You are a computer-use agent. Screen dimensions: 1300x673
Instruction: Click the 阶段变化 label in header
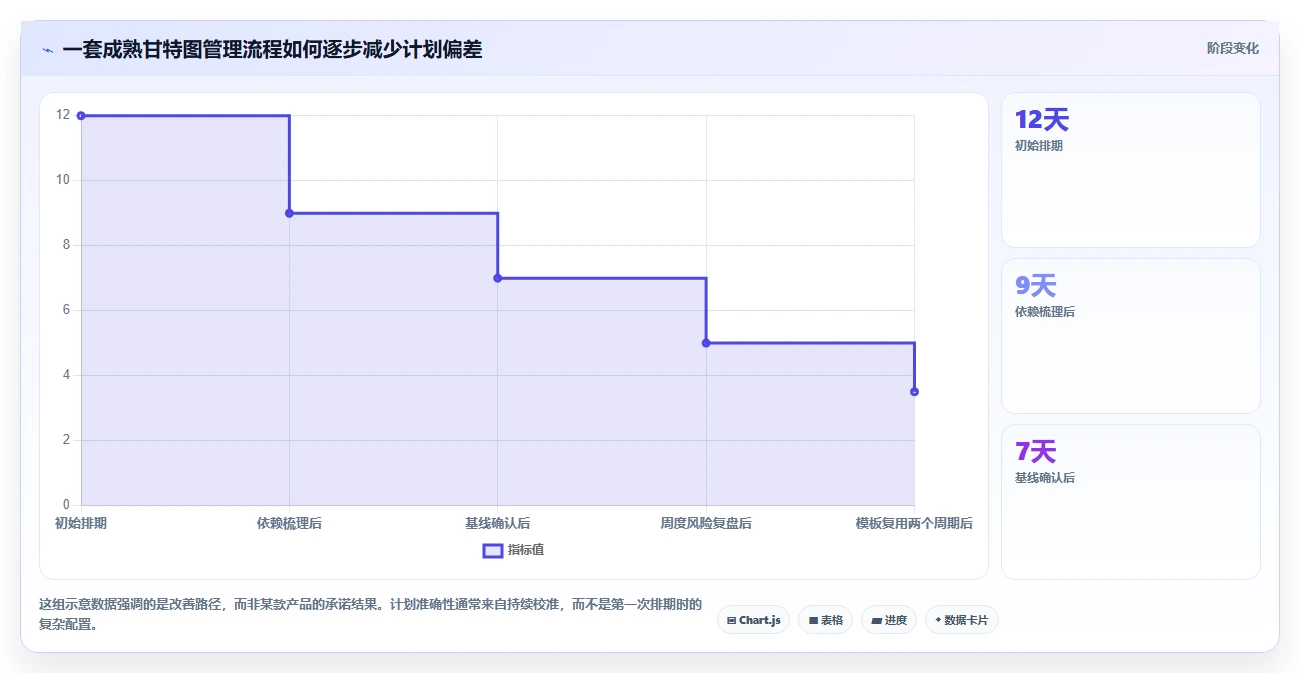1232,48
